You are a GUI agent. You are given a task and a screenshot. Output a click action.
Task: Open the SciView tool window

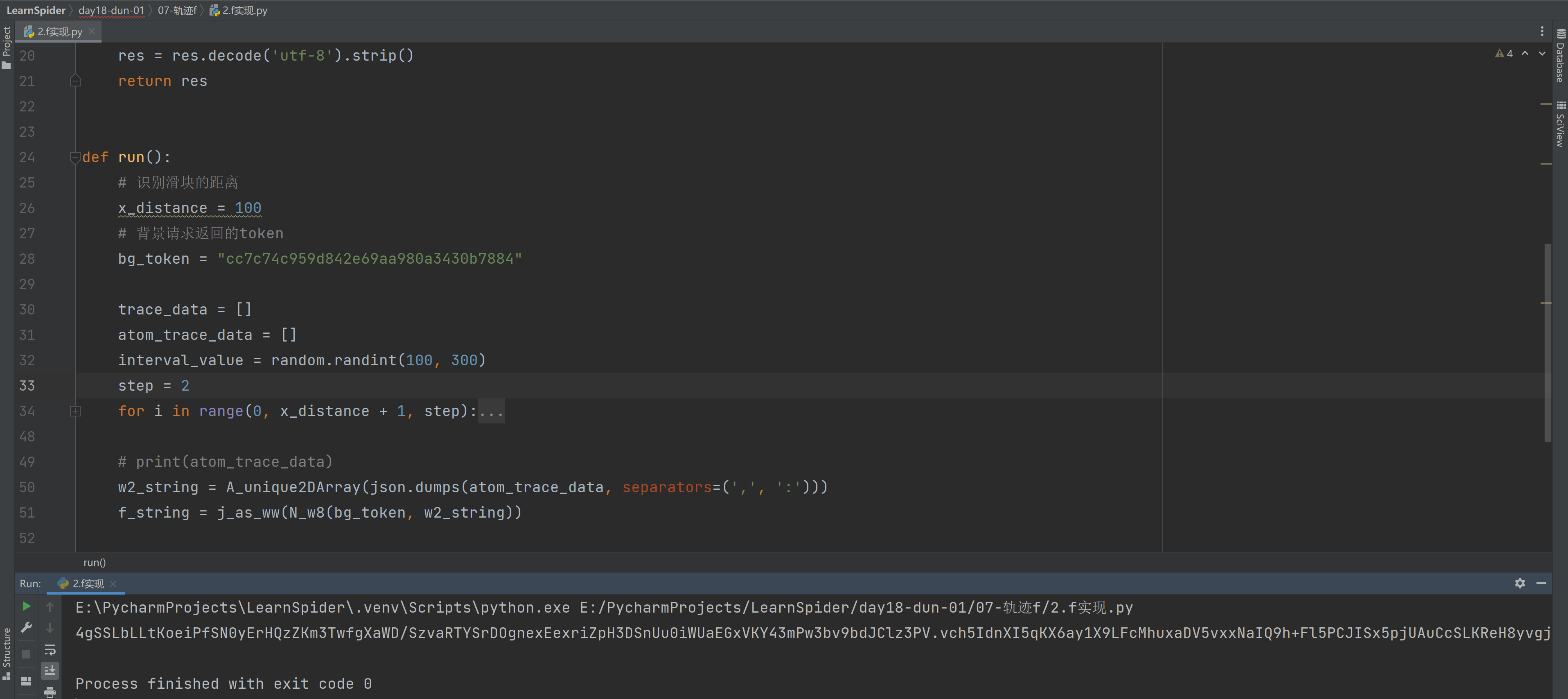coord(1561,124)
